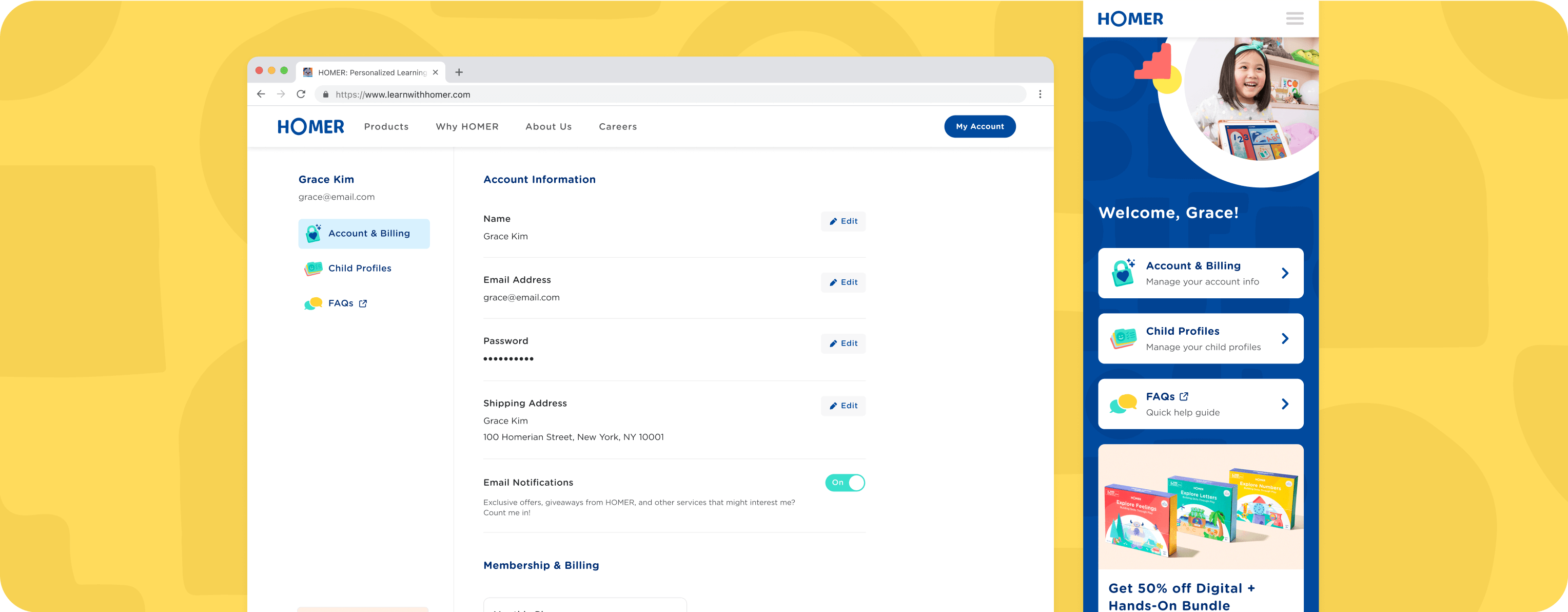Open the browser's three-dot options menu

(x=1040, y=94)
